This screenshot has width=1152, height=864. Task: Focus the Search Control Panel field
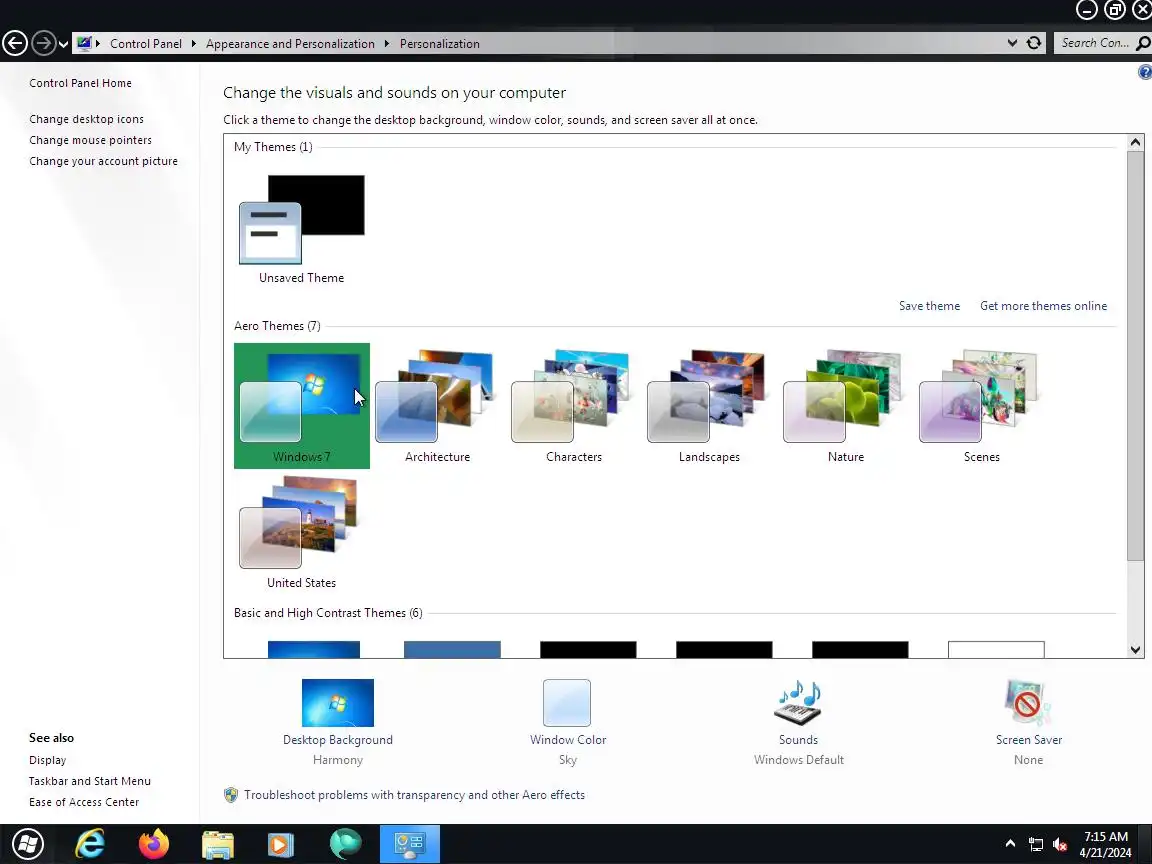[x=1095, y=43]
